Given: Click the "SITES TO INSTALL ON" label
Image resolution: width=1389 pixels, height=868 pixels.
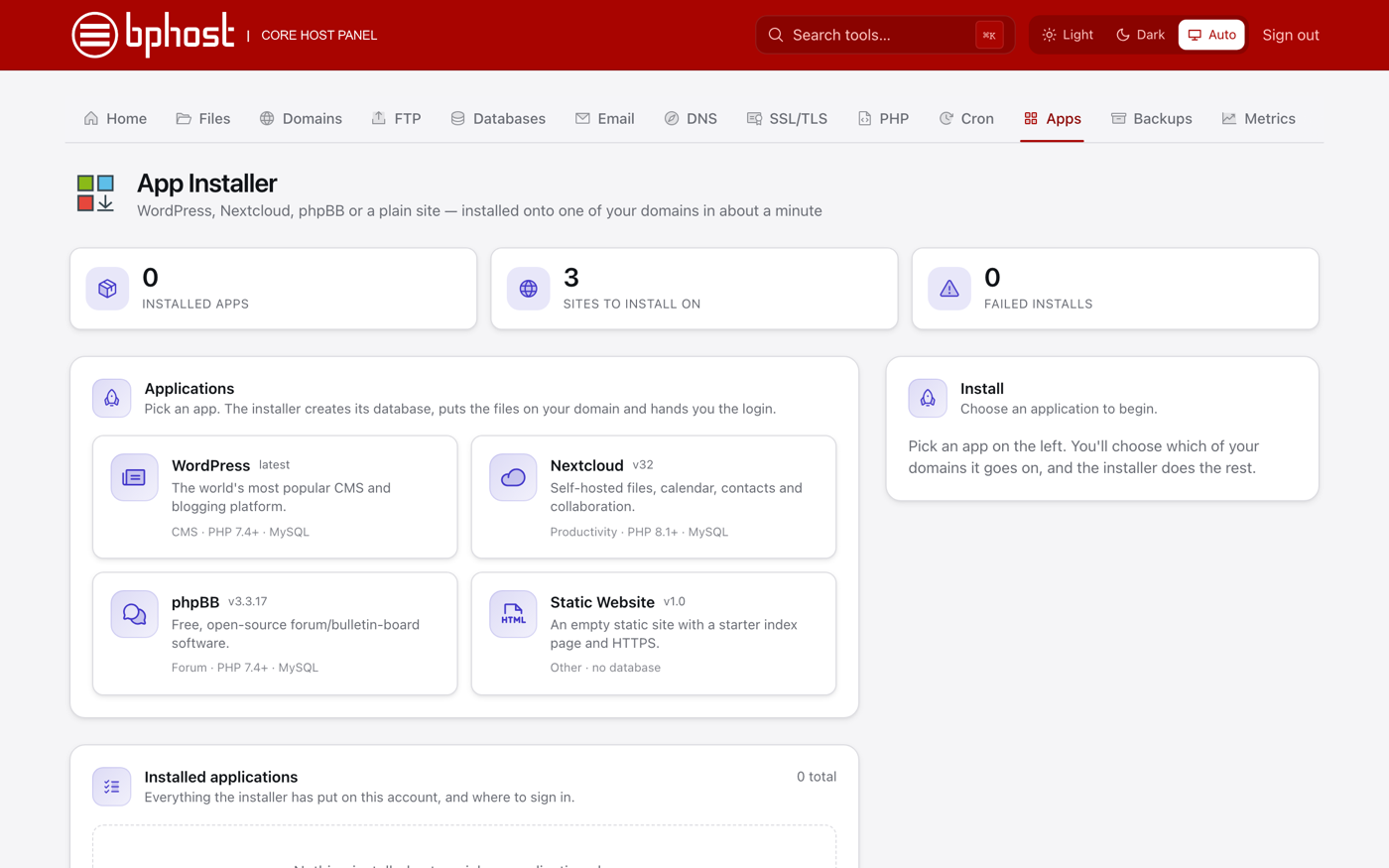Looking at the screenshot, I should click(x=632, y=304).
